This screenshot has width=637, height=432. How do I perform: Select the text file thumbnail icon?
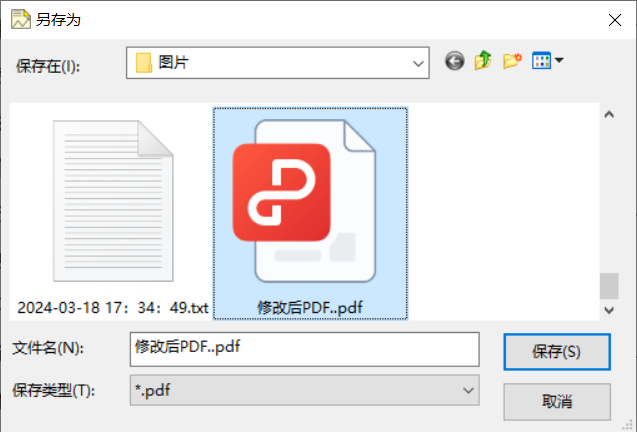point(113,201)
